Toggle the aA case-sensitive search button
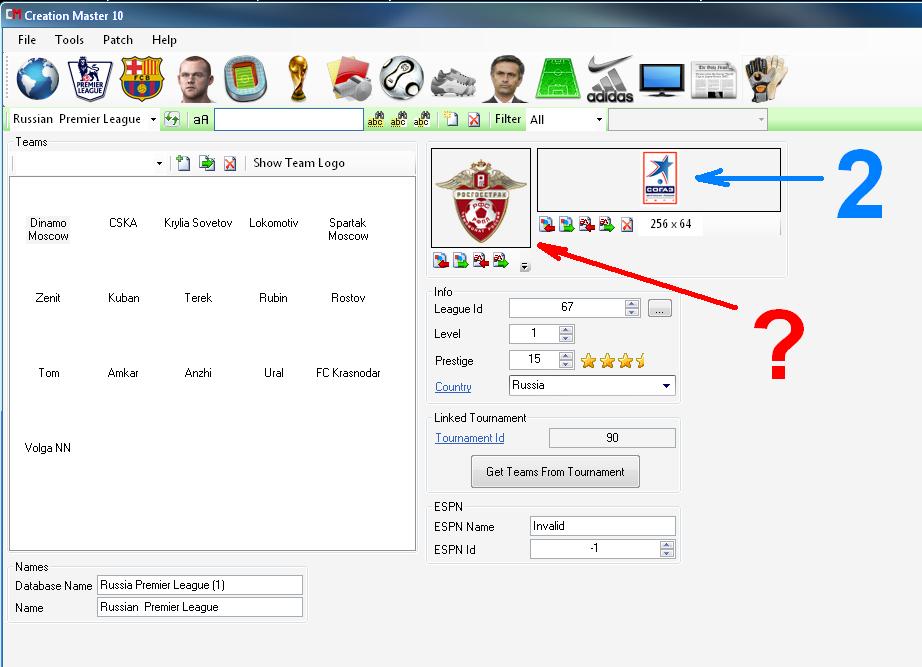The image size is (922, 667). click(x=201, y=119)
